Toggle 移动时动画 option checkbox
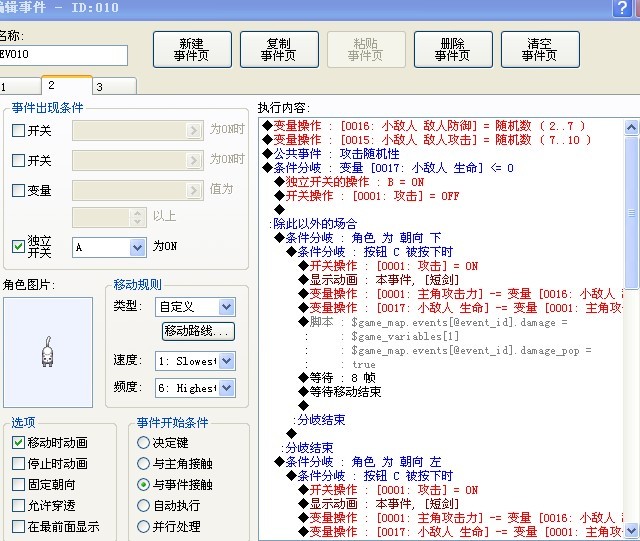The image size is (640, 541). [18, 443]
